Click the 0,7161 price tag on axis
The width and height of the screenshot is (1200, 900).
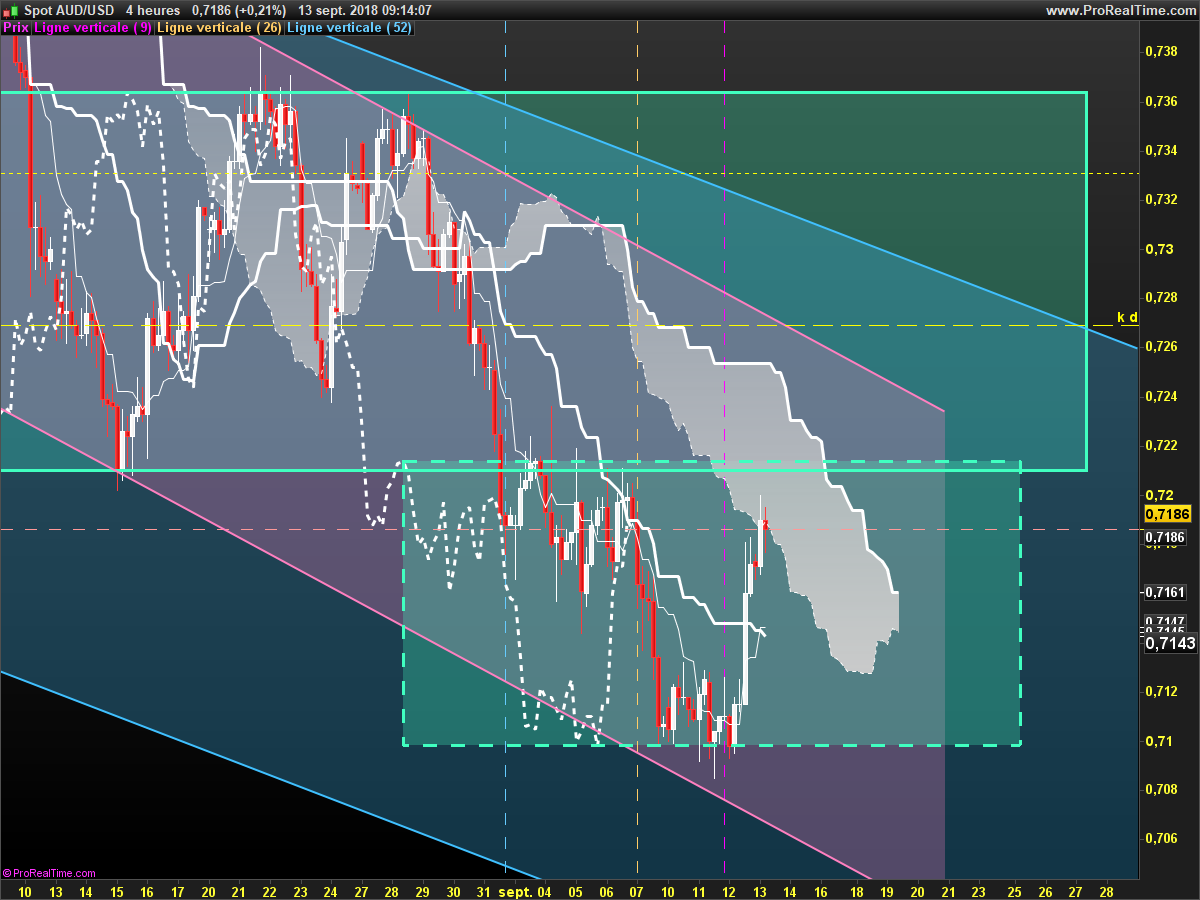1165,592
